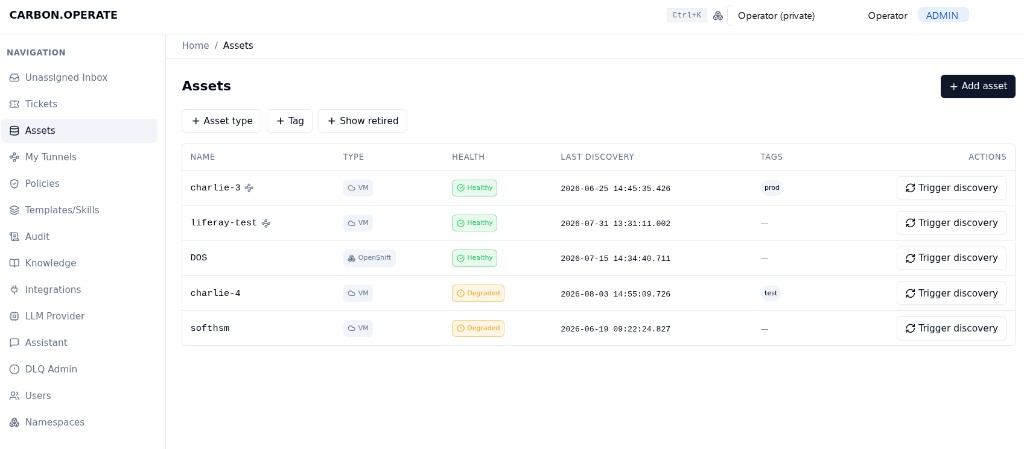Toggle the Show retired filter
The height and width of the screenshot is (449, 1024).
tap(362, 121)
